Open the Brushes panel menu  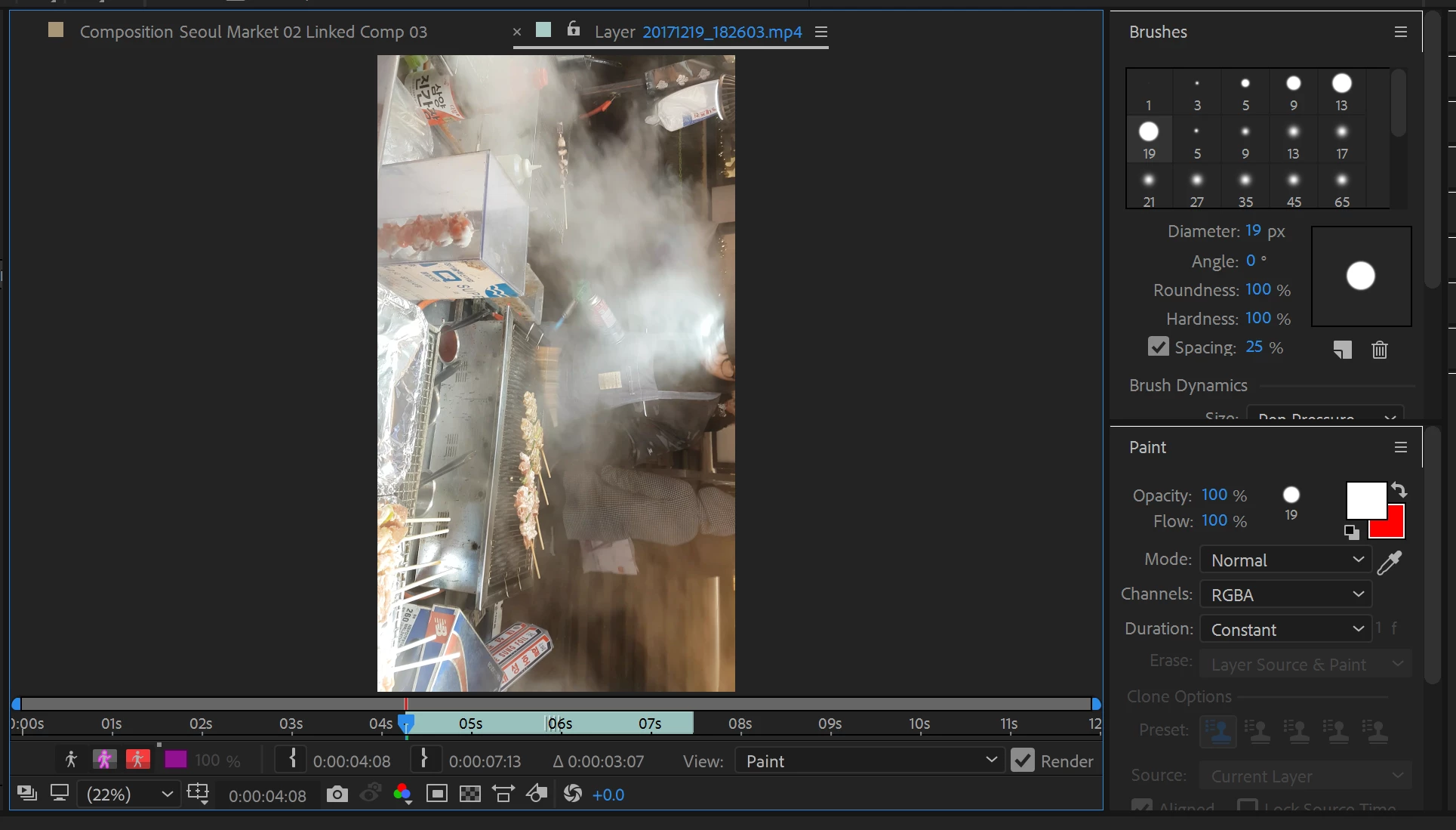pyautogui.click(x=1400, y=32)
